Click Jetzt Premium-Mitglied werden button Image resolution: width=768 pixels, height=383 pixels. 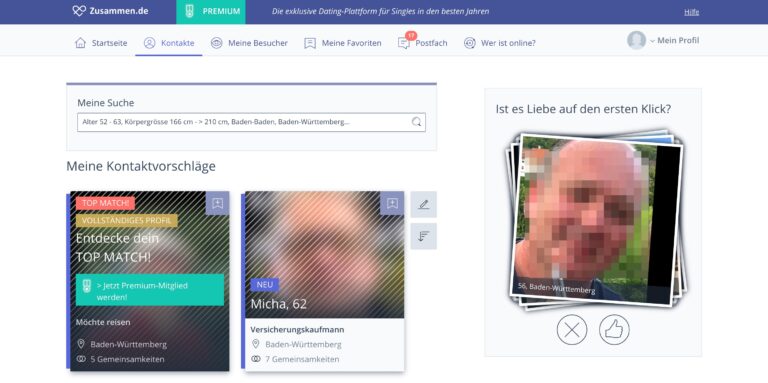(150, 290)
